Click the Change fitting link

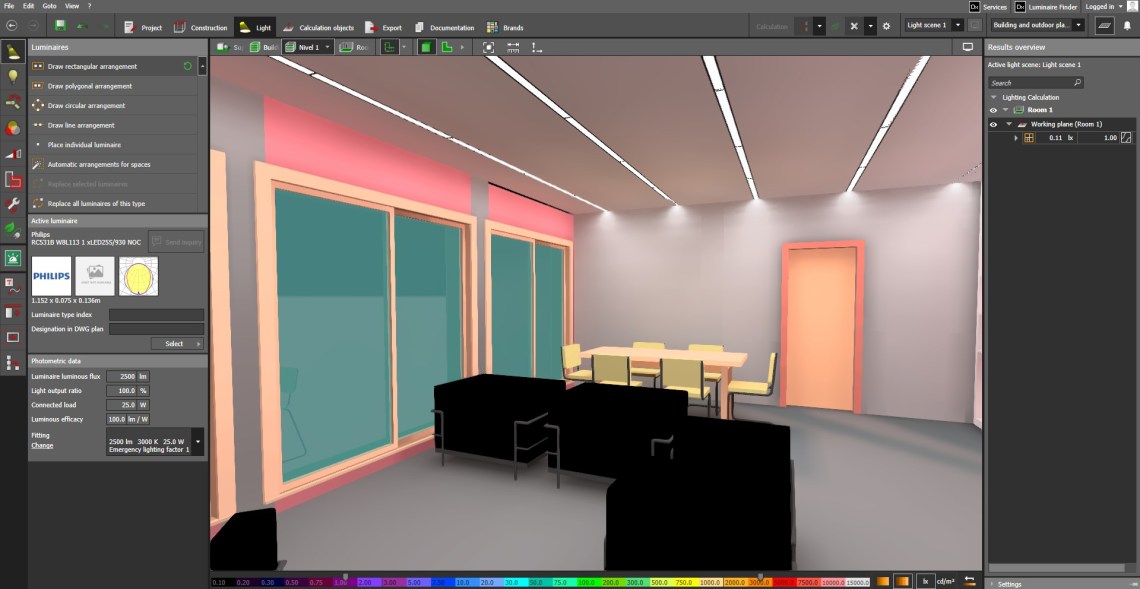[x=42, y=445]
